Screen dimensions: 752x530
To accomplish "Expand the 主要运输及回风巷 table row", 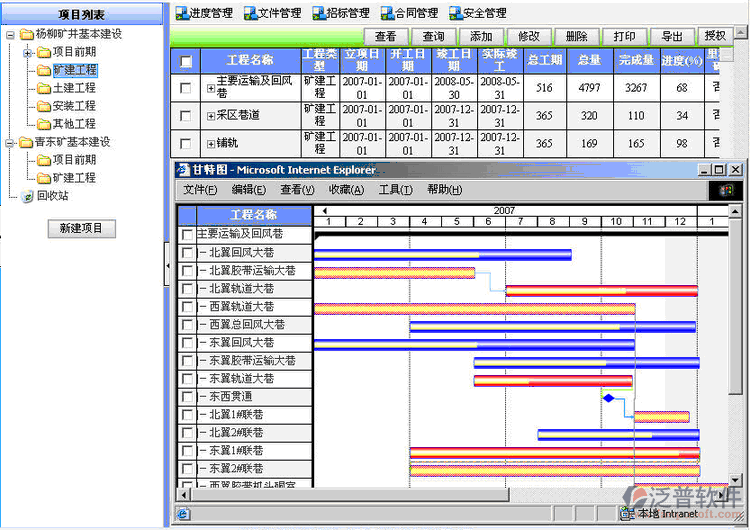I will (211, 88).
